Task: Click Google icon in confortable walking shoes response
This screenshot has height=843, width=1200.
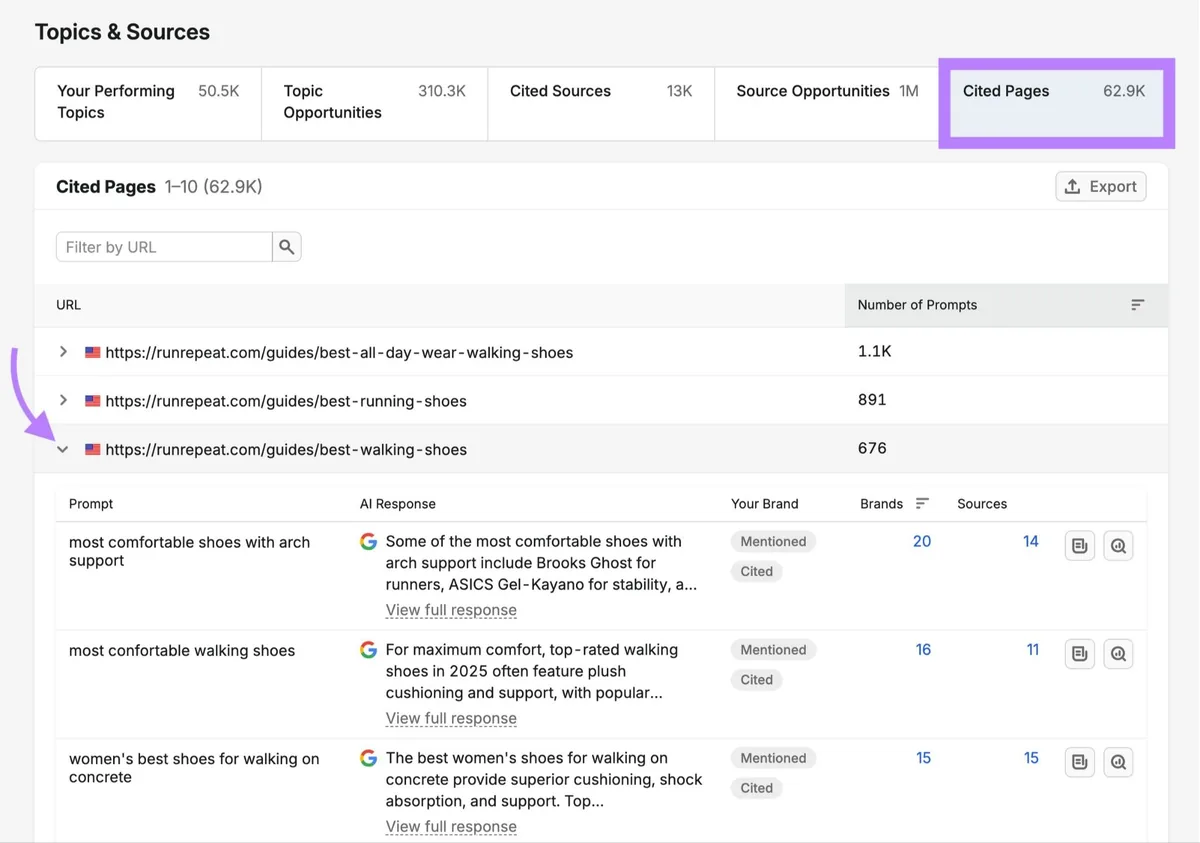Action: pyautogui.click(x=368, y=650)
